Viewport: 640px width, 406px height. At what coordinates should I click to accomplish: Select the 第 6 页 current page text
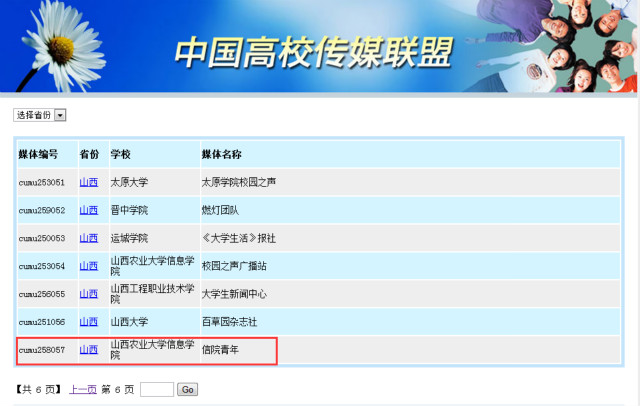[118, 389]
